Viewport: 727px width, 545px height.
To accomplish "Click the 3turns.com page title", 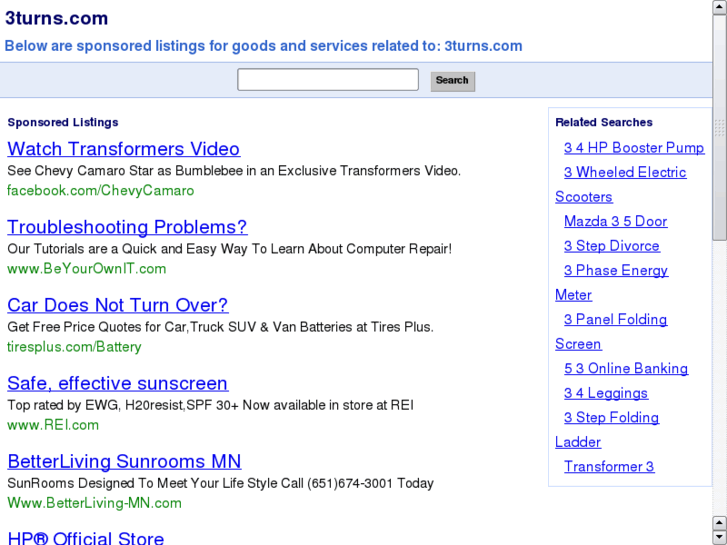I will (x=56, y=19).
